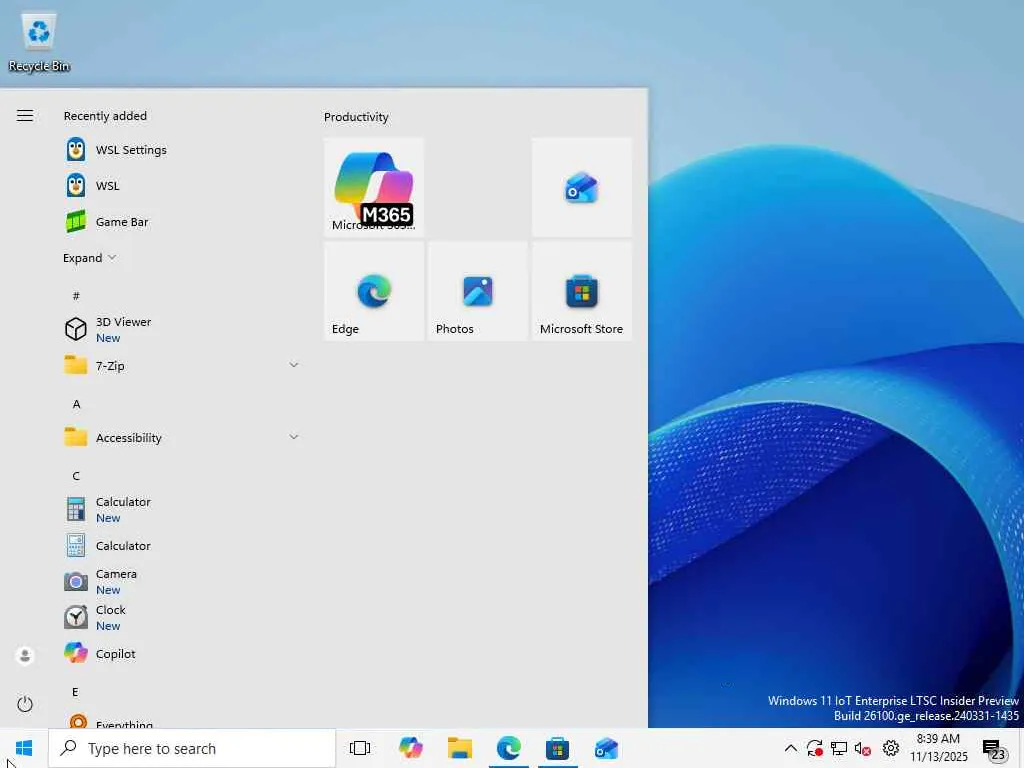
Task: Click the Productivity group heading
Action: tap(356, 117)
